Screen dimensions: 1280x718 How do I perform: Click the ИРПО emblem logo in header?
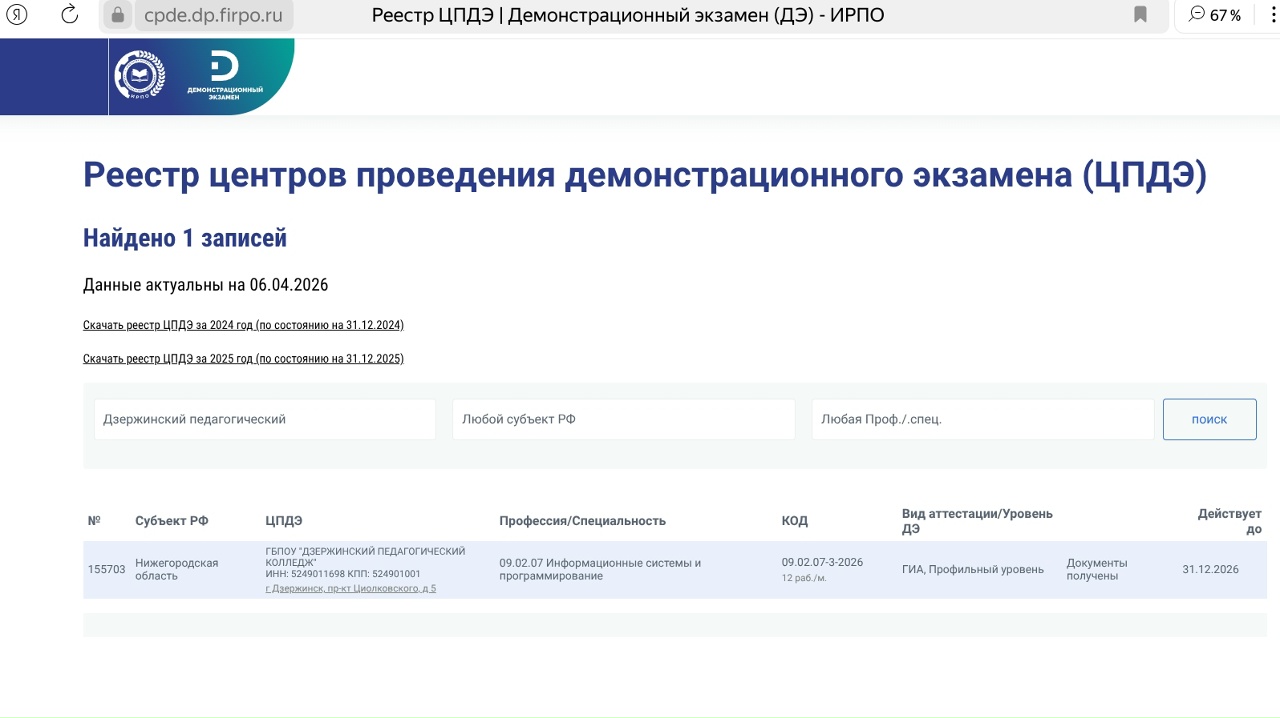pyautogui.click(x=139, y=76)
